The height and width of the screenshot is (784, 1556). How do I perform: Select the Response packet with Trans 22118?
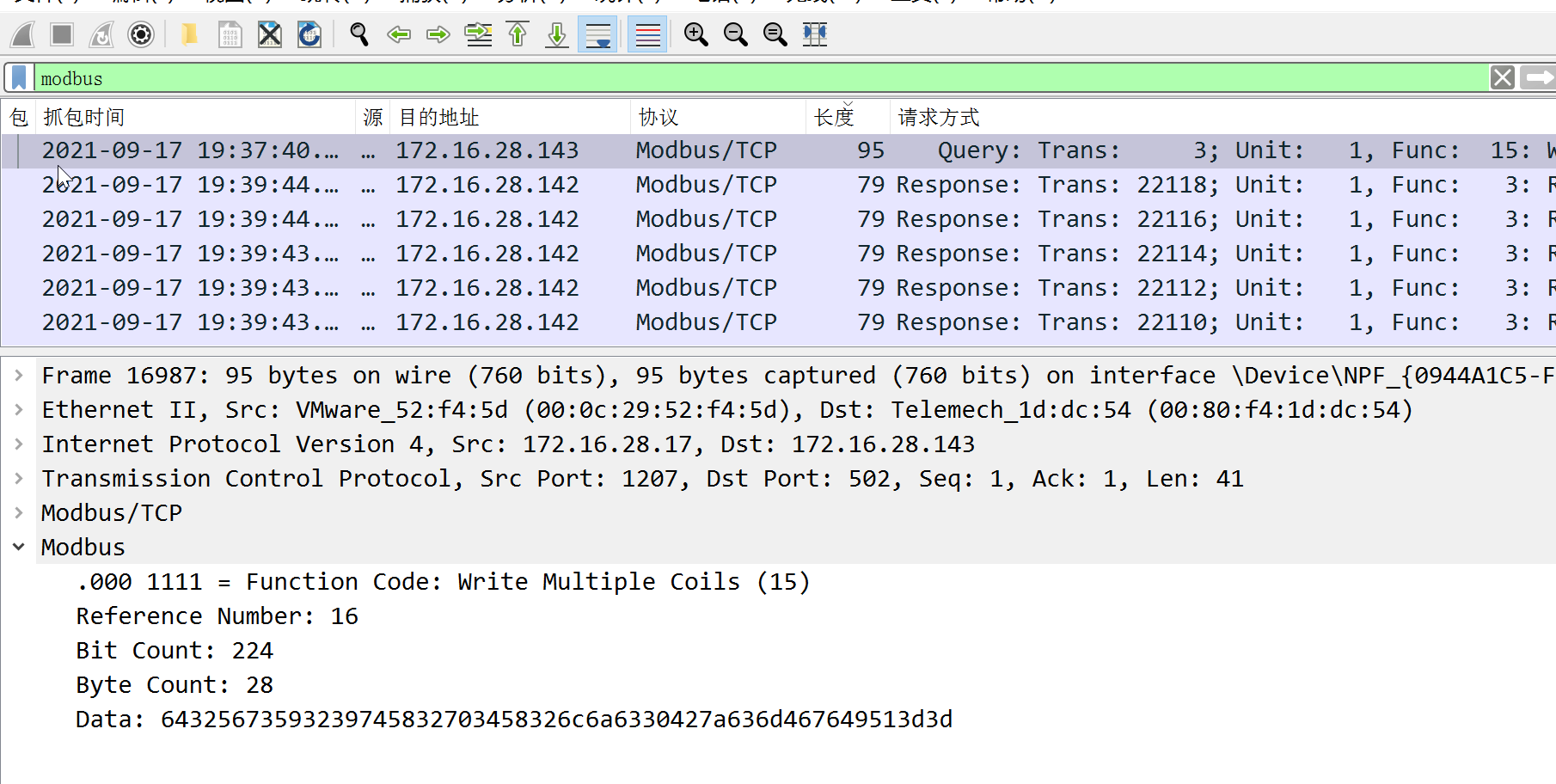coord(778,185)
